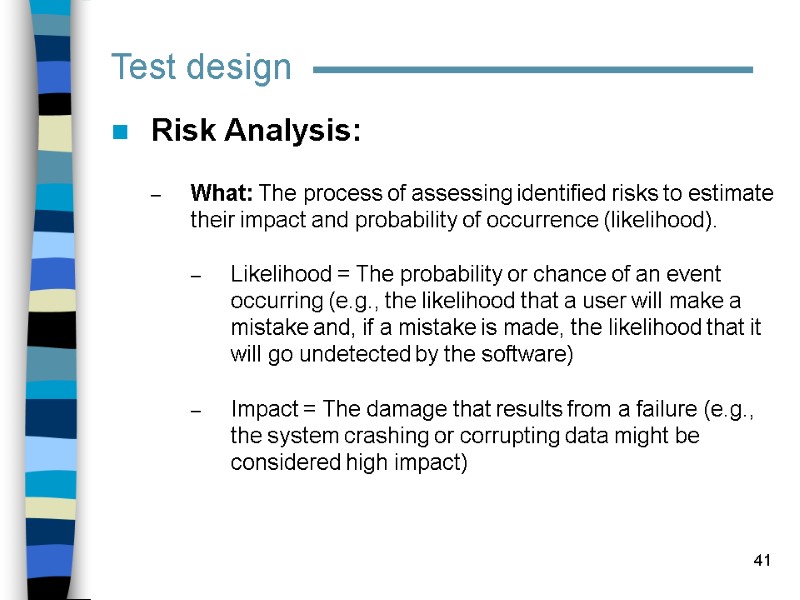This screenshot has height=600, width=800.
Task: Click the horizontal rule beside the title
Action: pos(532,70)
